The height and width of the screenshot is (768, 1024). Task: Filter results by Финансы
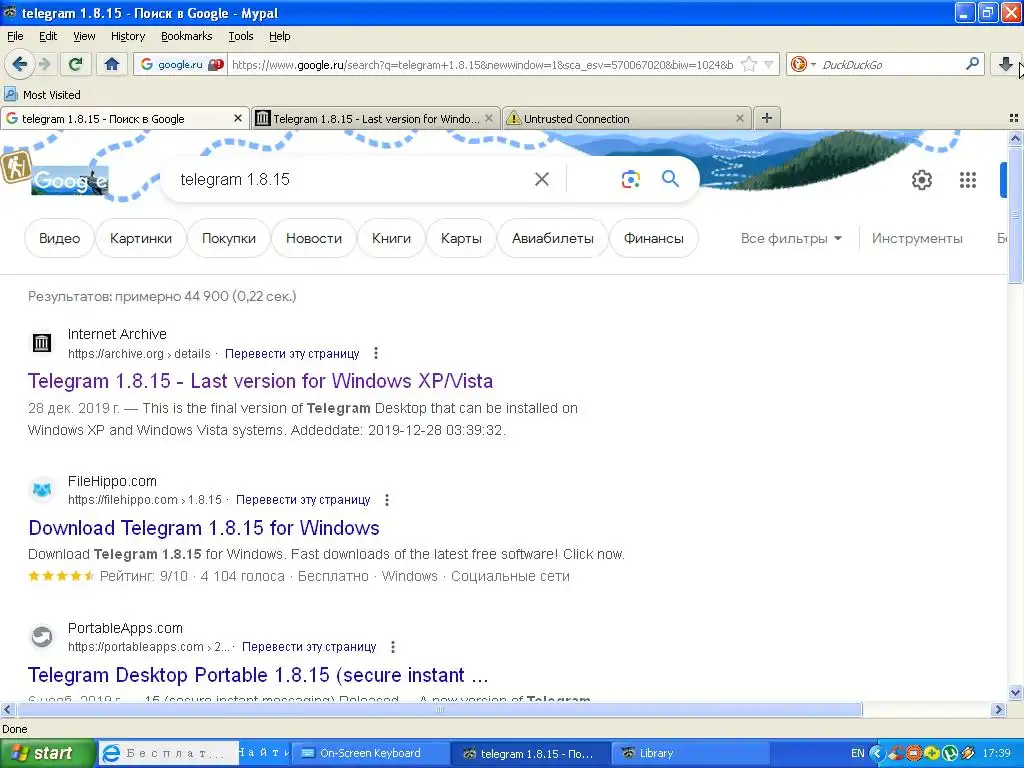[653, 238]
